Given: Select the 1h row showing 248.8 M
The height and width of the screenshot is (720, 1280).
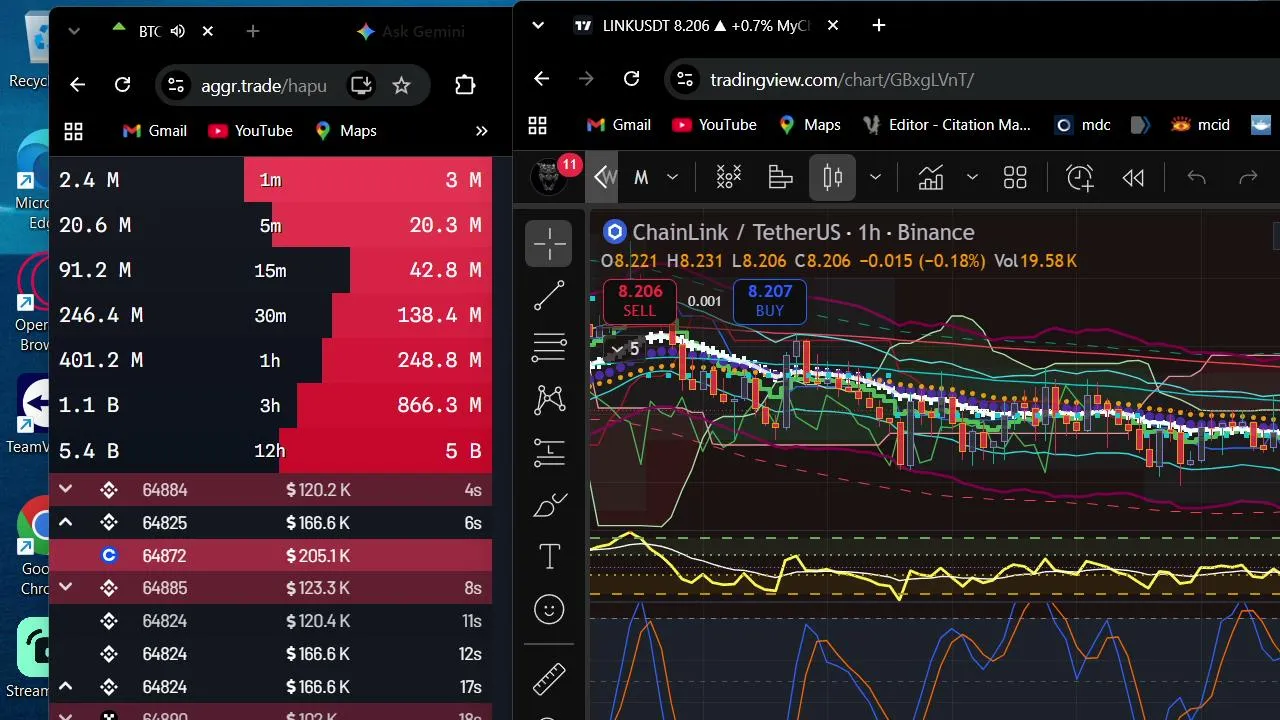Looking at the screenshot, I should [270, 360].
